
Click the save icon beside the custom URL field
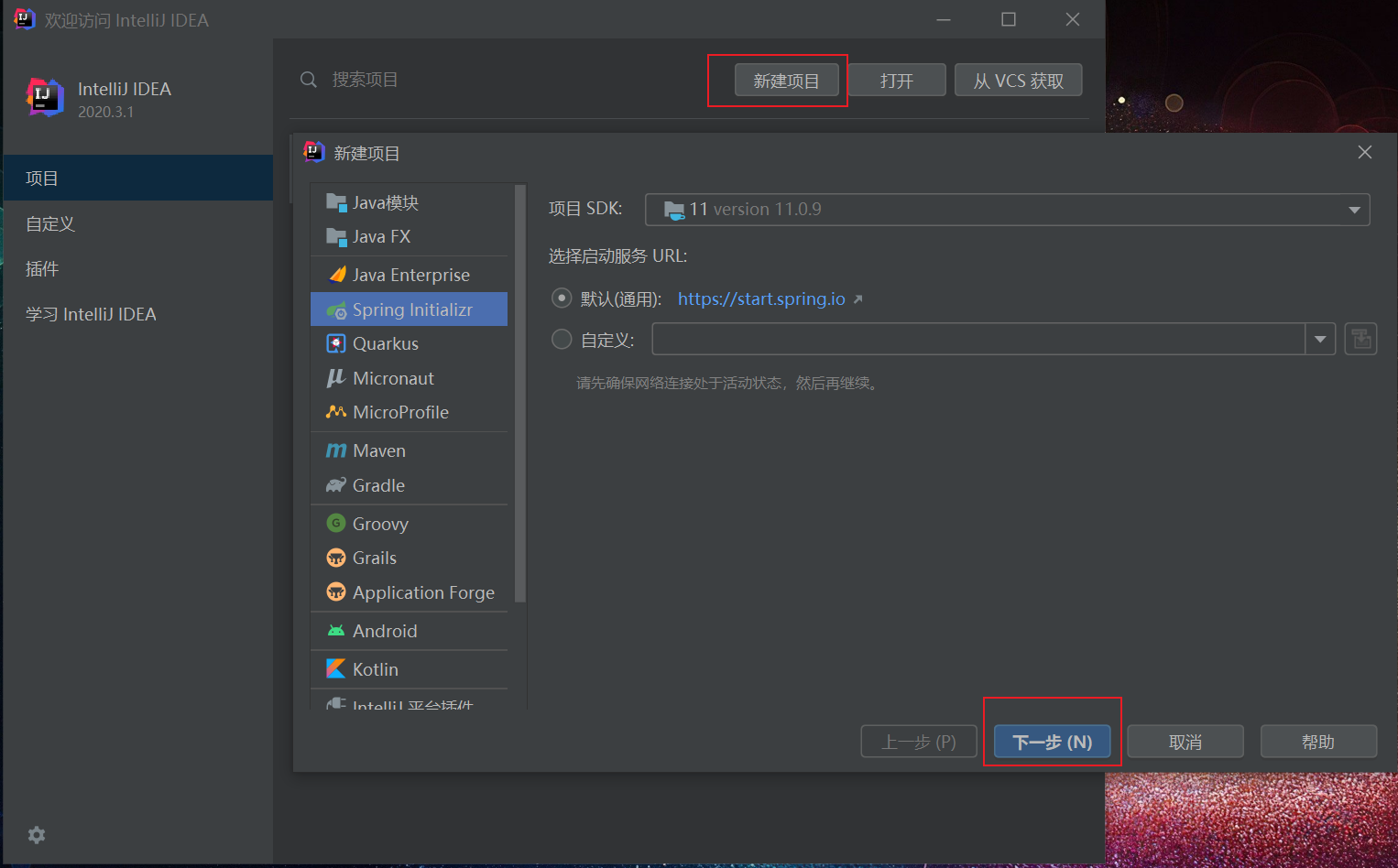[1361, 339]
